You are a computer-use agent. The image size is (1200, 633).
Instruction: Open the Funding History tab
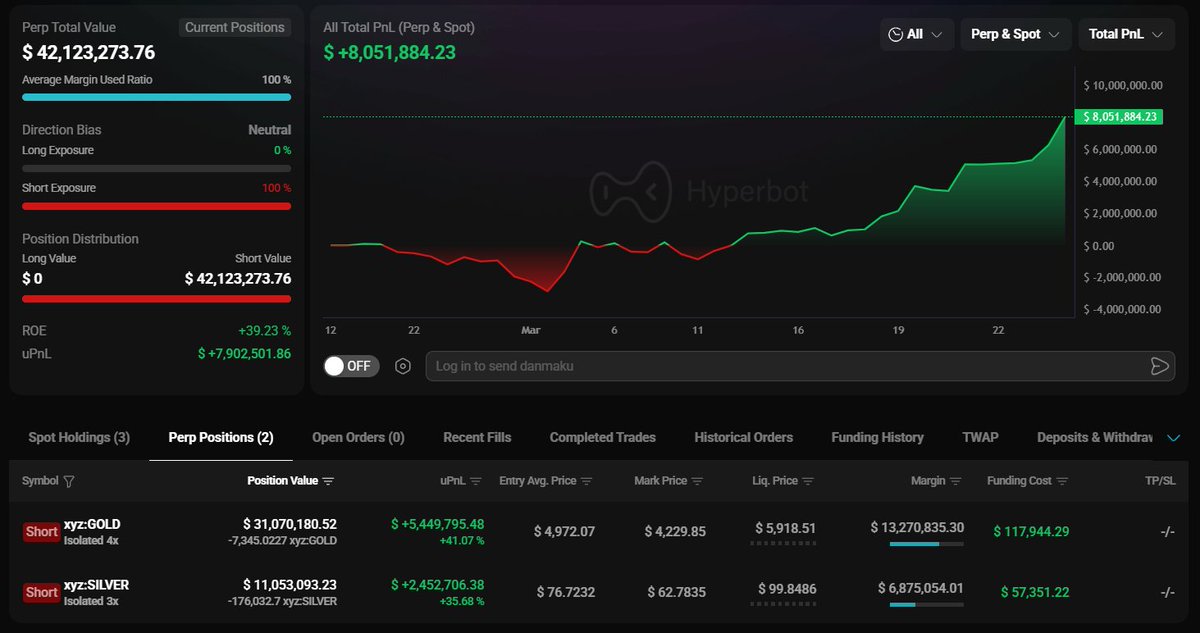(877, 437)
